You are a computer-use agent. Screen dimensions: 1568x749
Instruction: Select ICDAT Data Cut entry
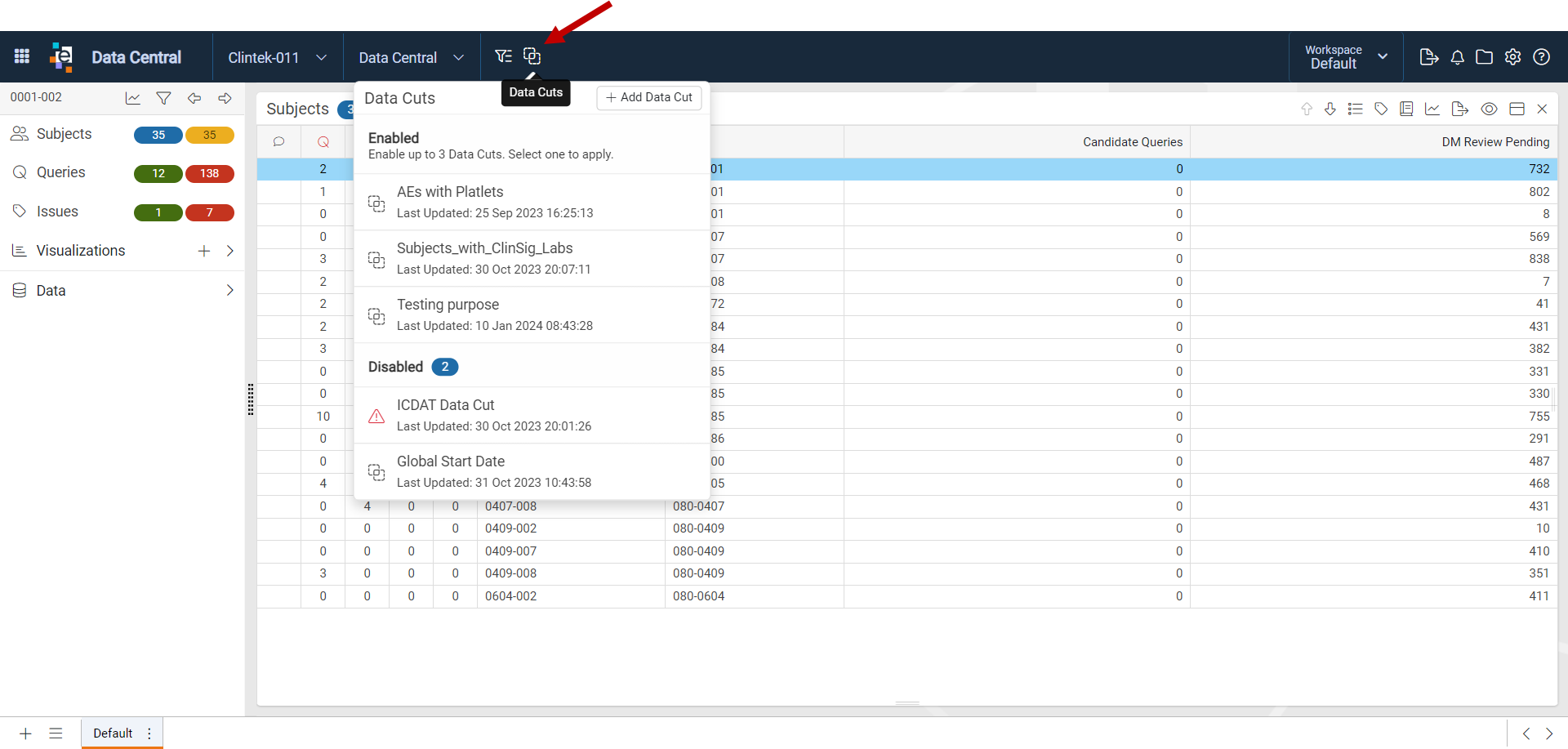click(532, 415)
